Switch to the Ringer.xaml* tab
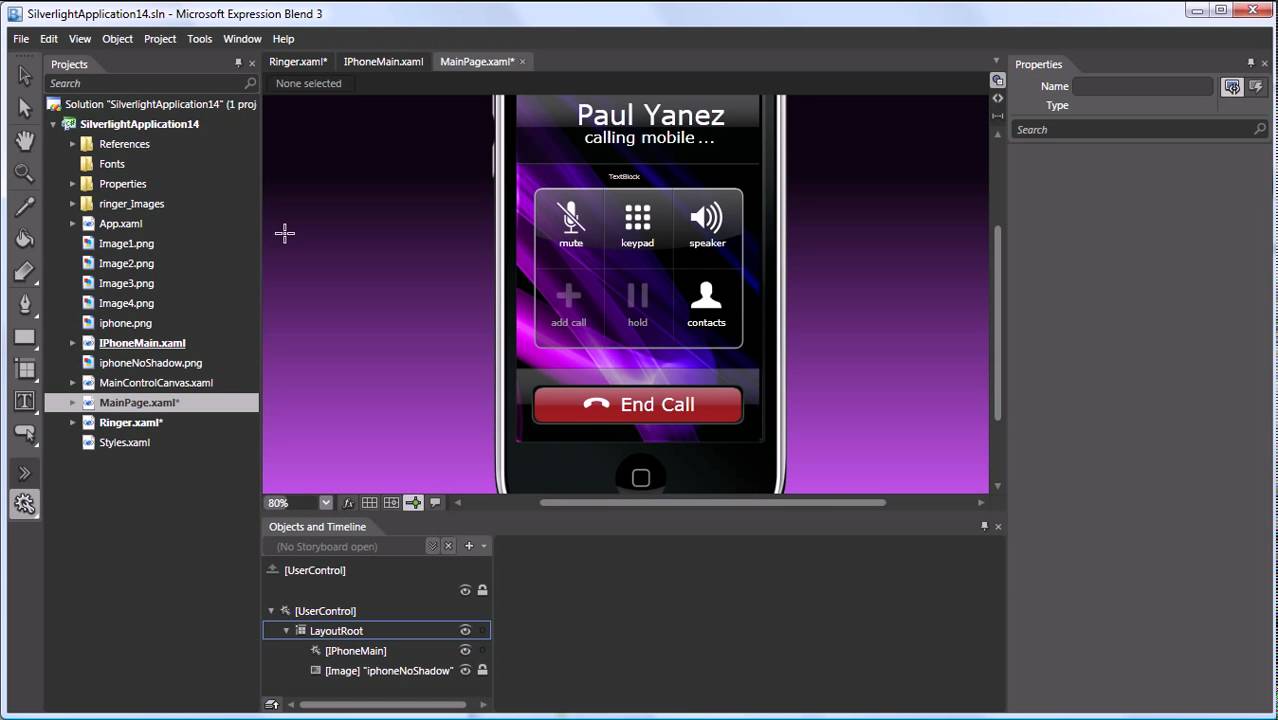The height and width of the screenshot is (720, 1278). pos(298,62)
